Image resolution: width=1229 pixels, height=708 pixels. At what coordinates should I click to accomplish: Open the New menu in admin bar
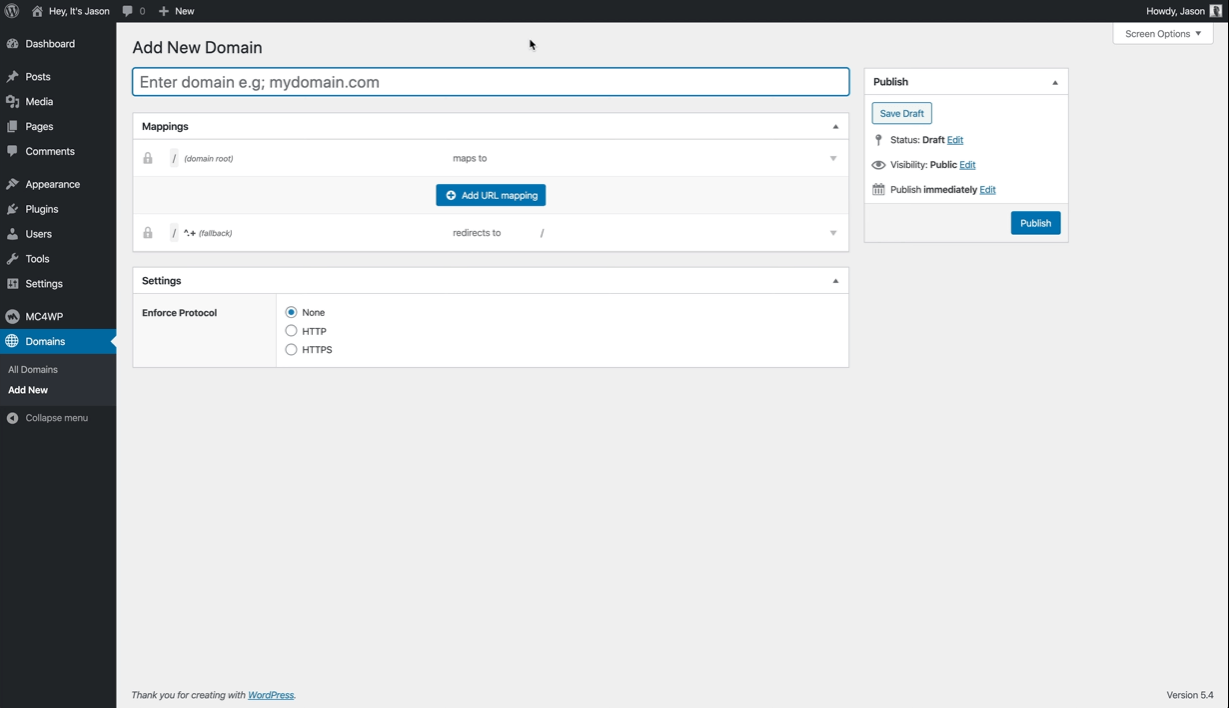click(x=175, y=11)
